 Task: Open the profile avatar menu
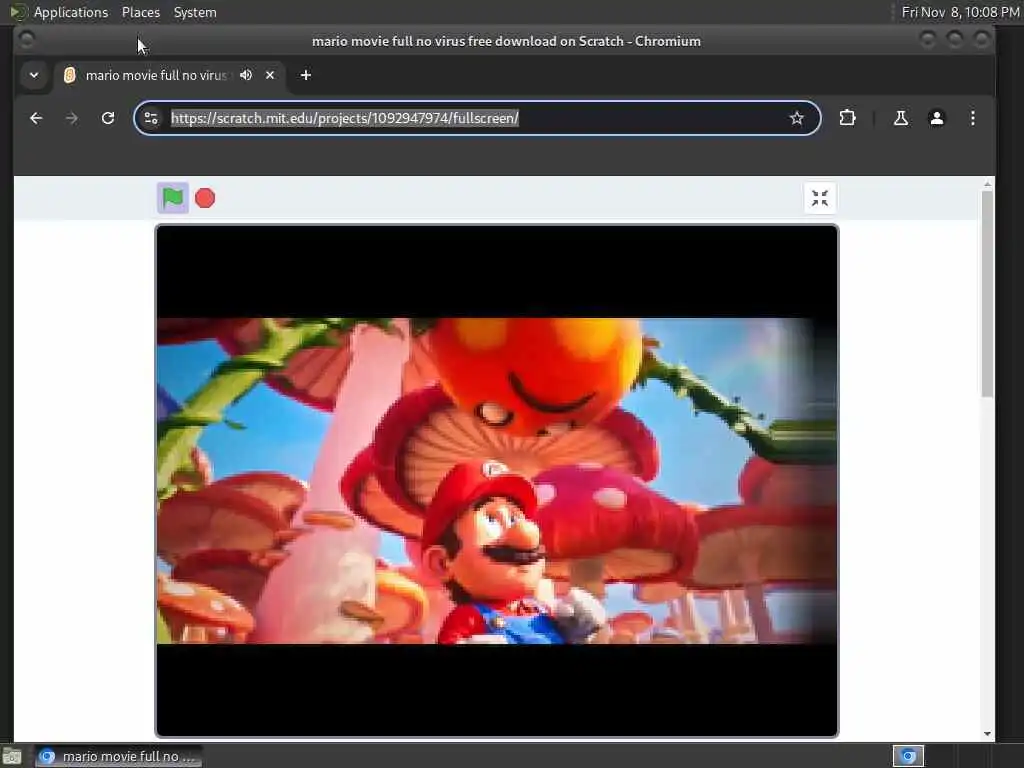[936, 118]
